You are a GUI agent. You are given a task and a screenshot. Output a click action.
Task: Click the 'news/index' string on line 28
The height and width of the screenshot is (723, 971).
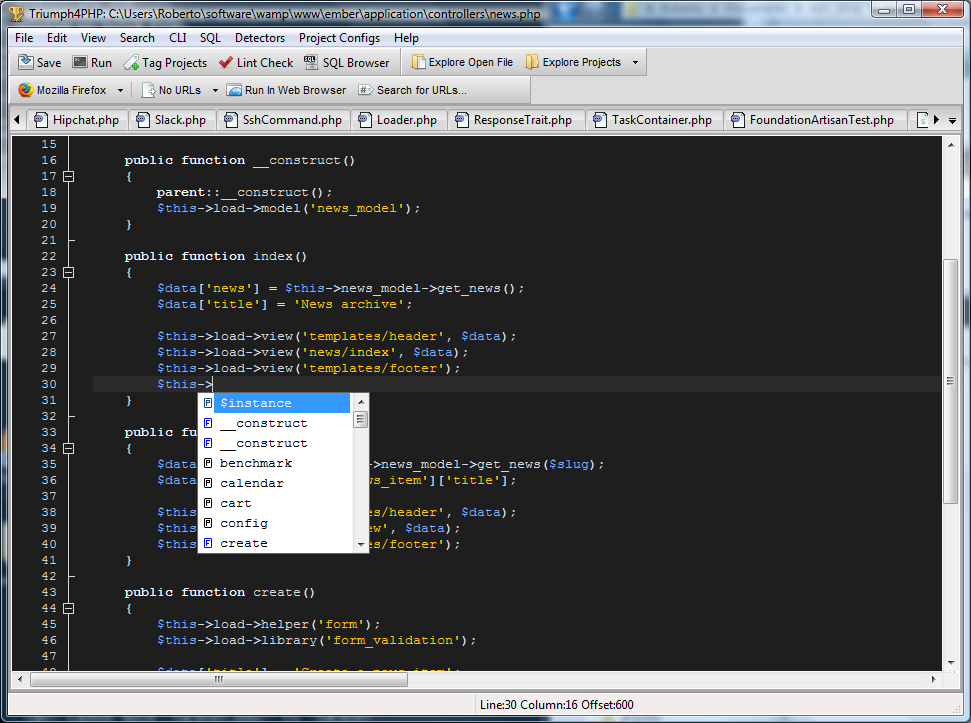pyautogui.click(x=349, y=352)
